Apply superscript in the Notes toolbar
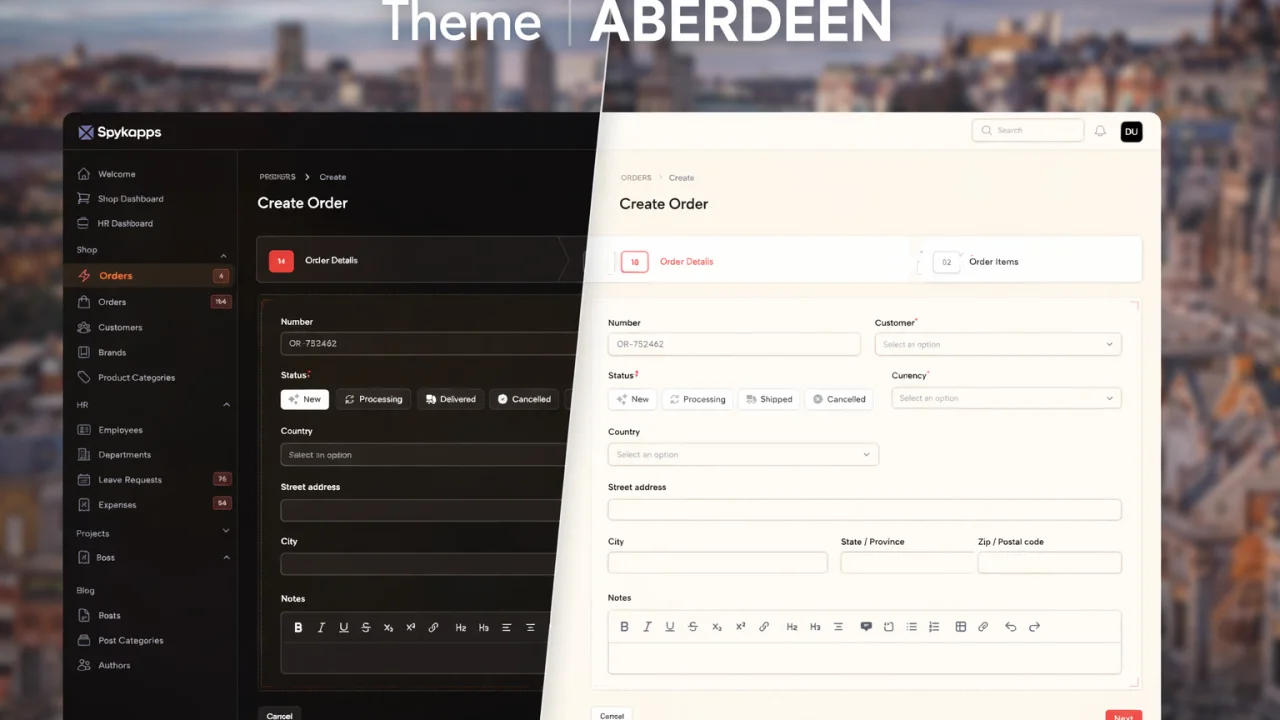1280x720 pixels. click(x=740, y=626)
